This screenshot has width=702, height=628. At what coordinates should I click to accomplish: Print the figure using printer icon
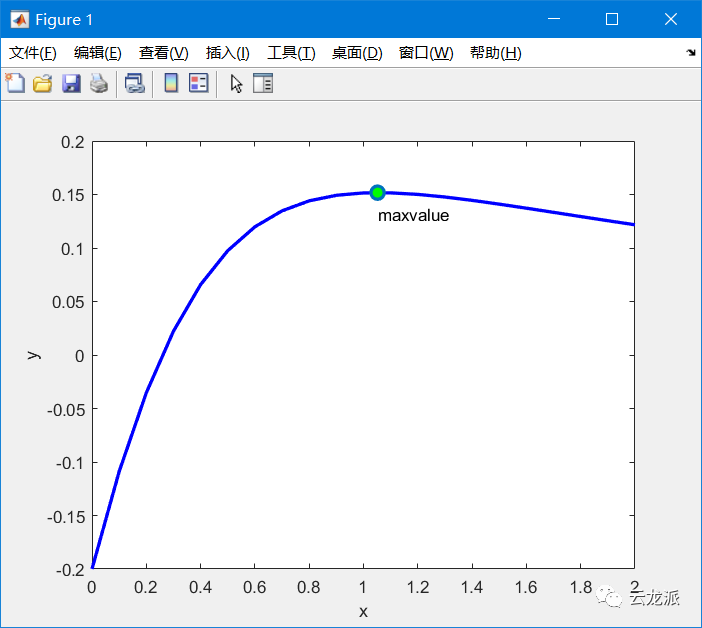(99, 84)
